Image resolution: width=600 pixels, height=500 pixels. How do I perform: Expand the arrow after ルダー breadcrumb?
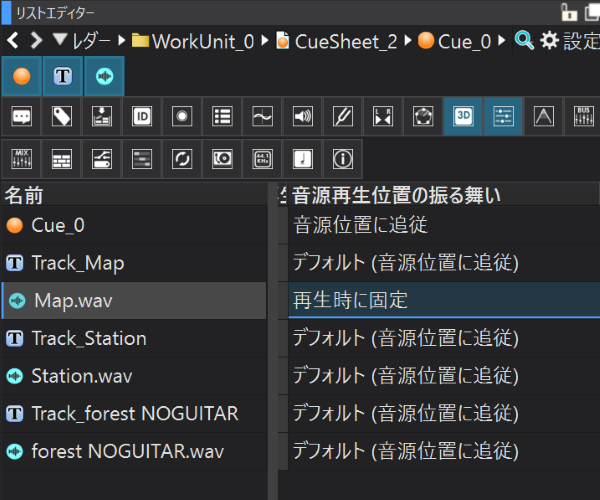coord(122,40)
